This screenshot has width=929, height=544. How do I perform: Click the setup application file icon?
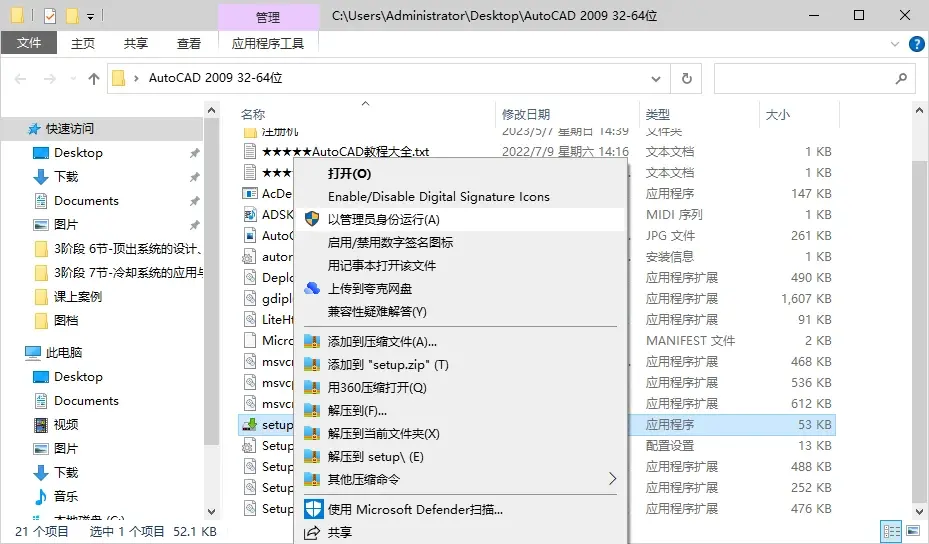pyautogui.click(x=249, y=424)
